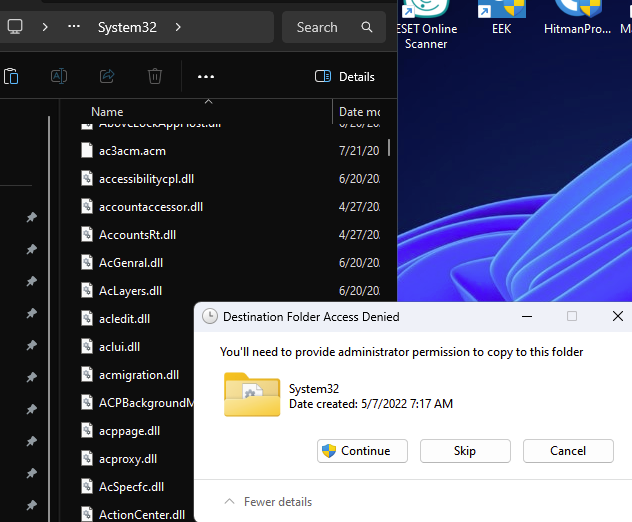The width and height of the screenshot is (632, 522).
Task: Click the Delete trash icon in toolbar
Action: [x=155, y=76]
